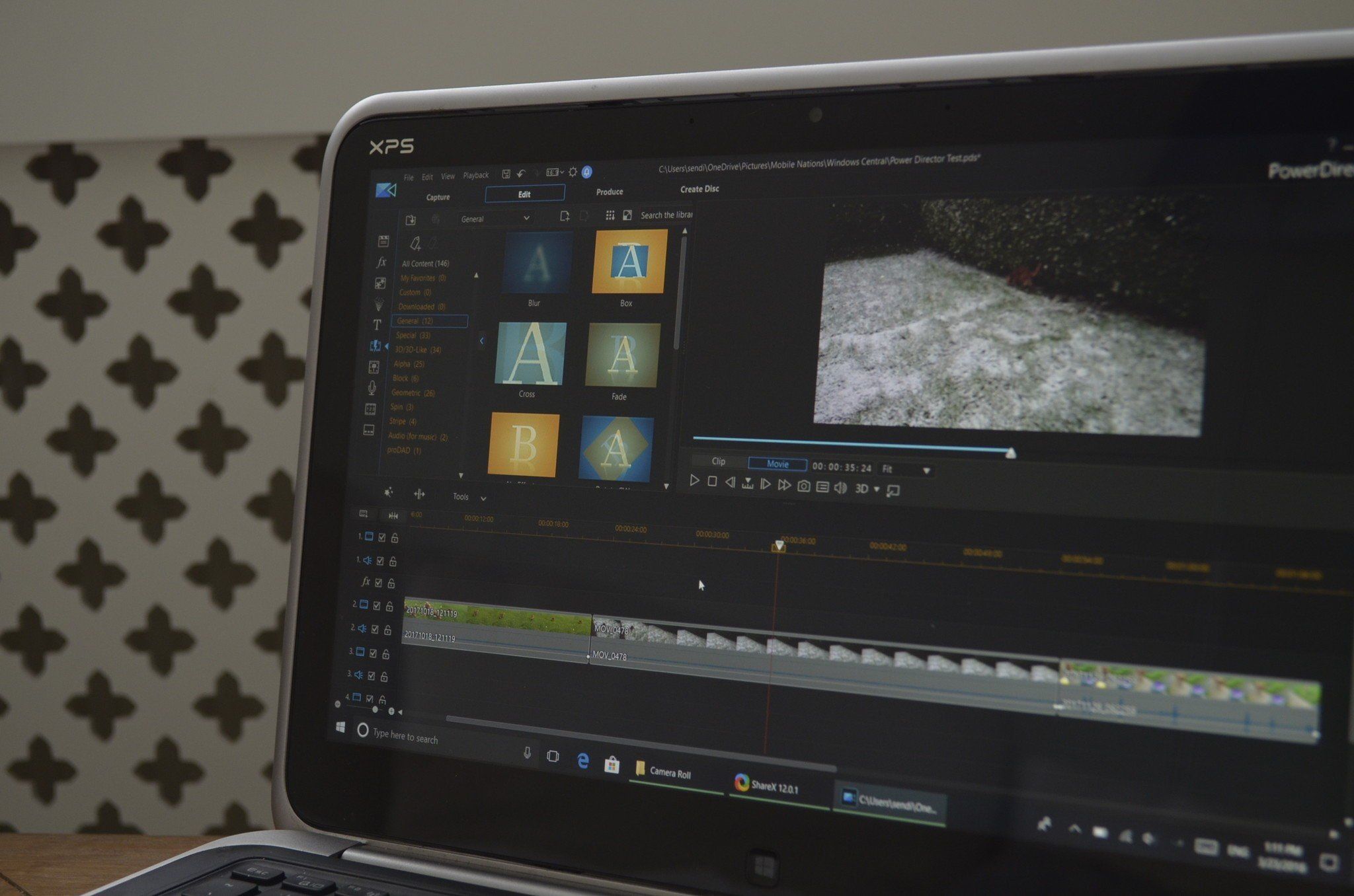Click the split clip icon above timeline
This screenshot has height=896, width=1354.
pos(419,494)
